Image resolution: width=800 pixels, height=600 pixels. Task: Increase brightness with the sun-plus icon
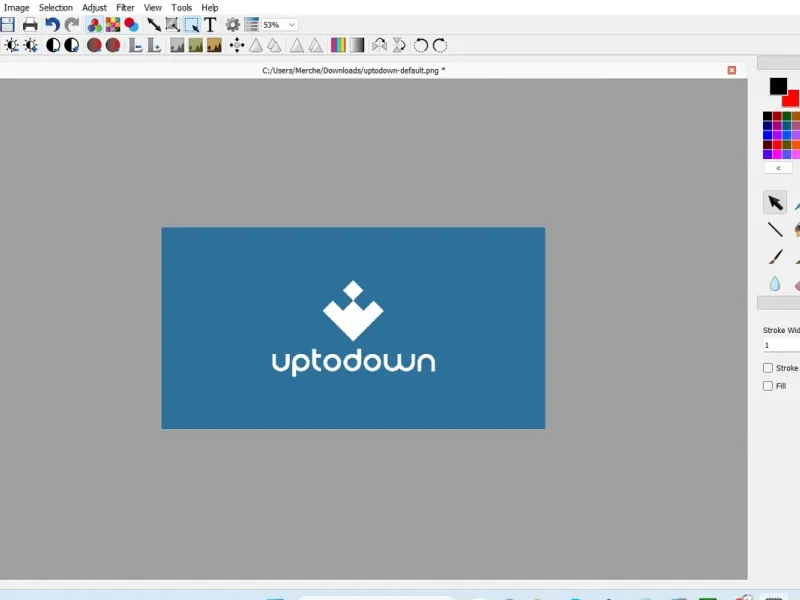tap(31, 45)
